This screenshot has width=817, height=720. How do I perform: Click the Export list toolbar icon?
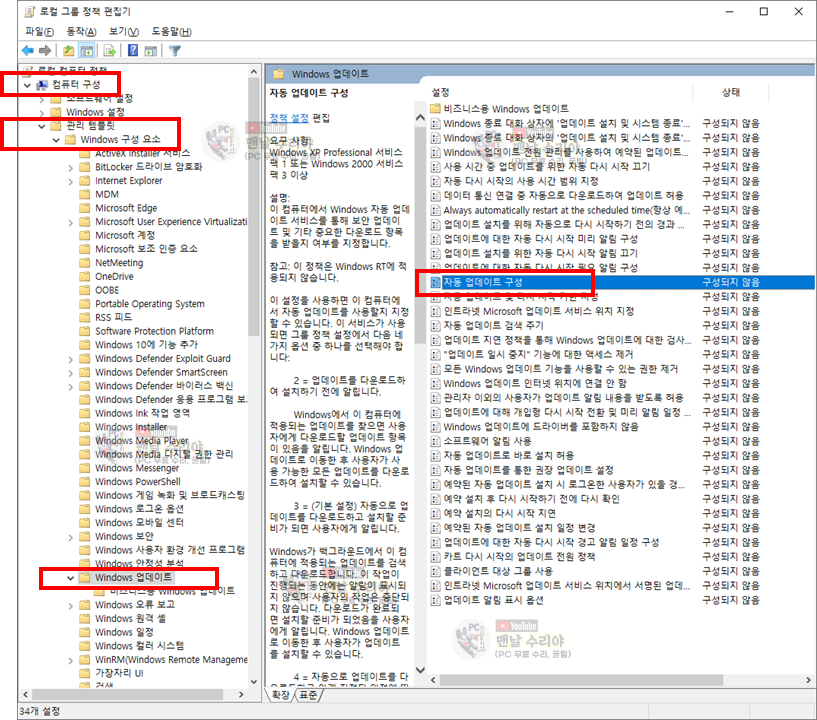click(x=109, y=51)
